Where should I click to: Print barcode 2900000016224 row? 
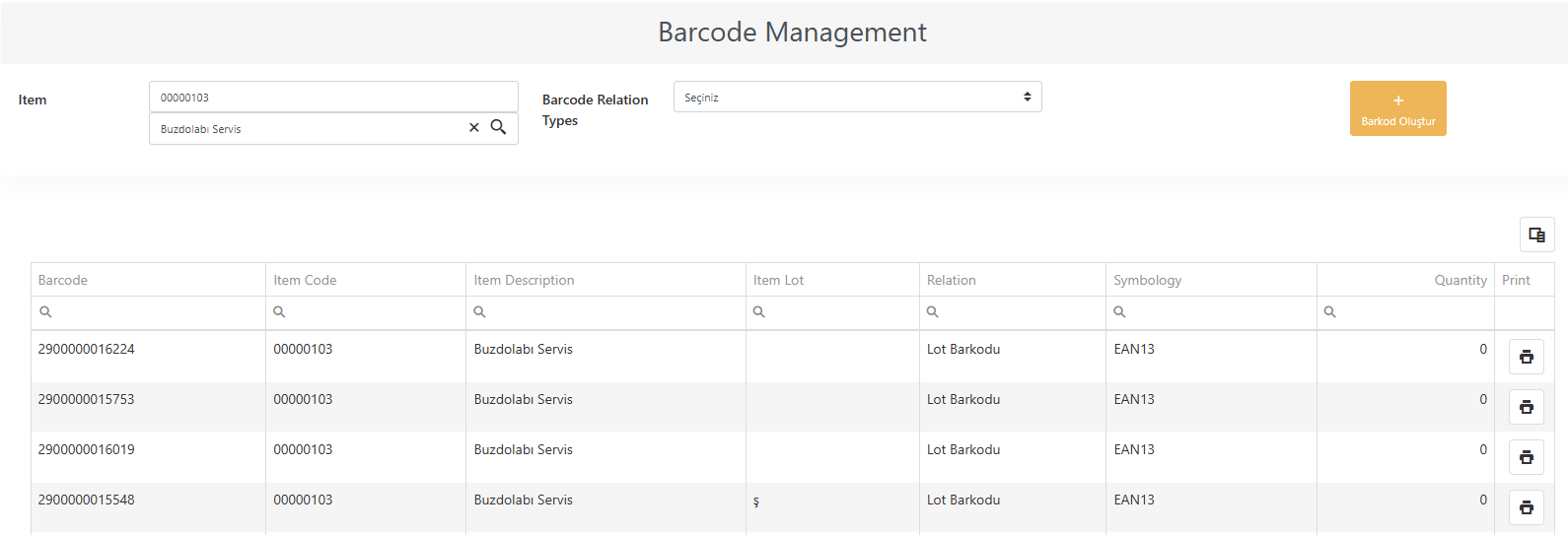pyautogui.click(x=1526, y=357)
